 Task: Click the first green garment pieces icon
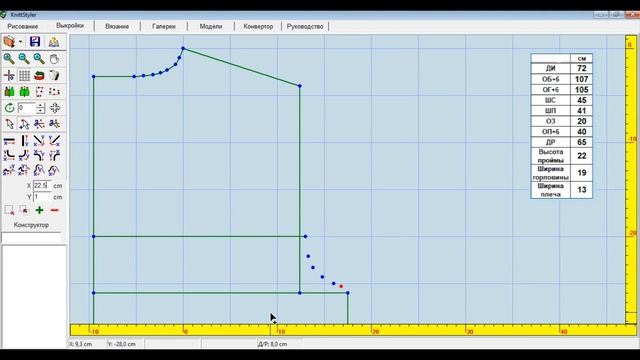(9, 91)
